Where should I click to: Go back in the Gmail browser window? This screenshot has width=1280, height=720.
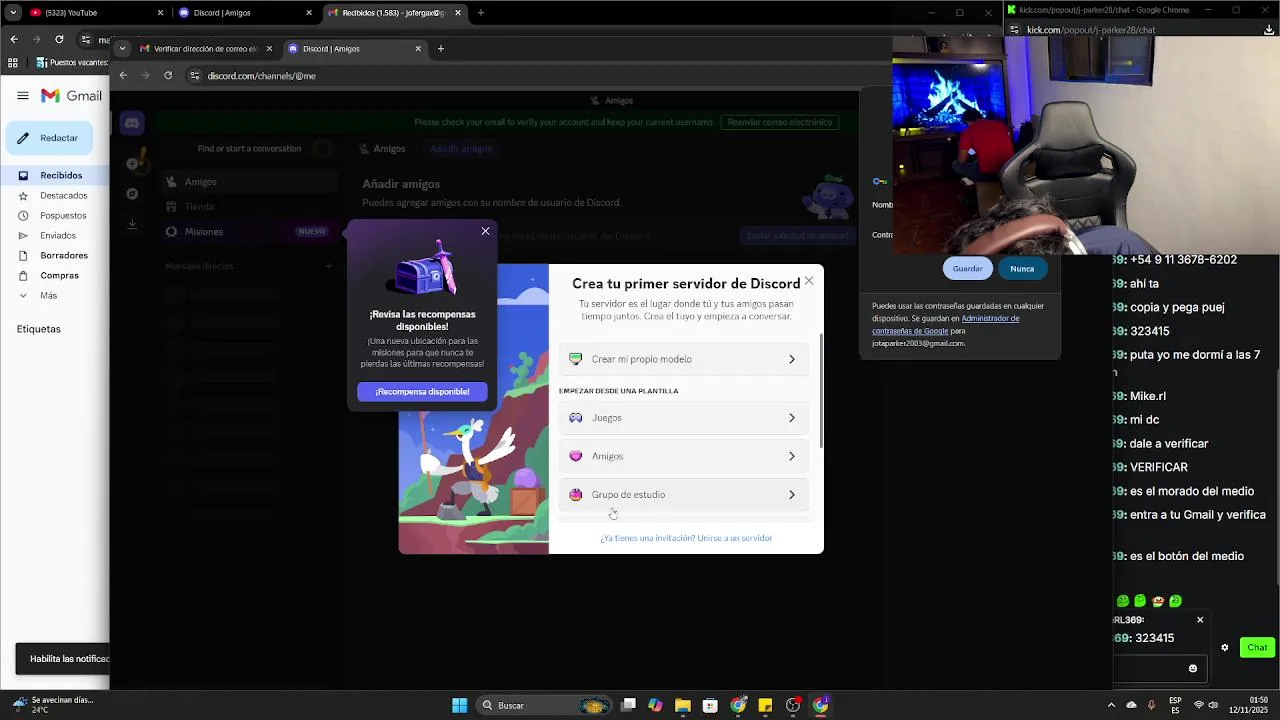coord(13,39)
